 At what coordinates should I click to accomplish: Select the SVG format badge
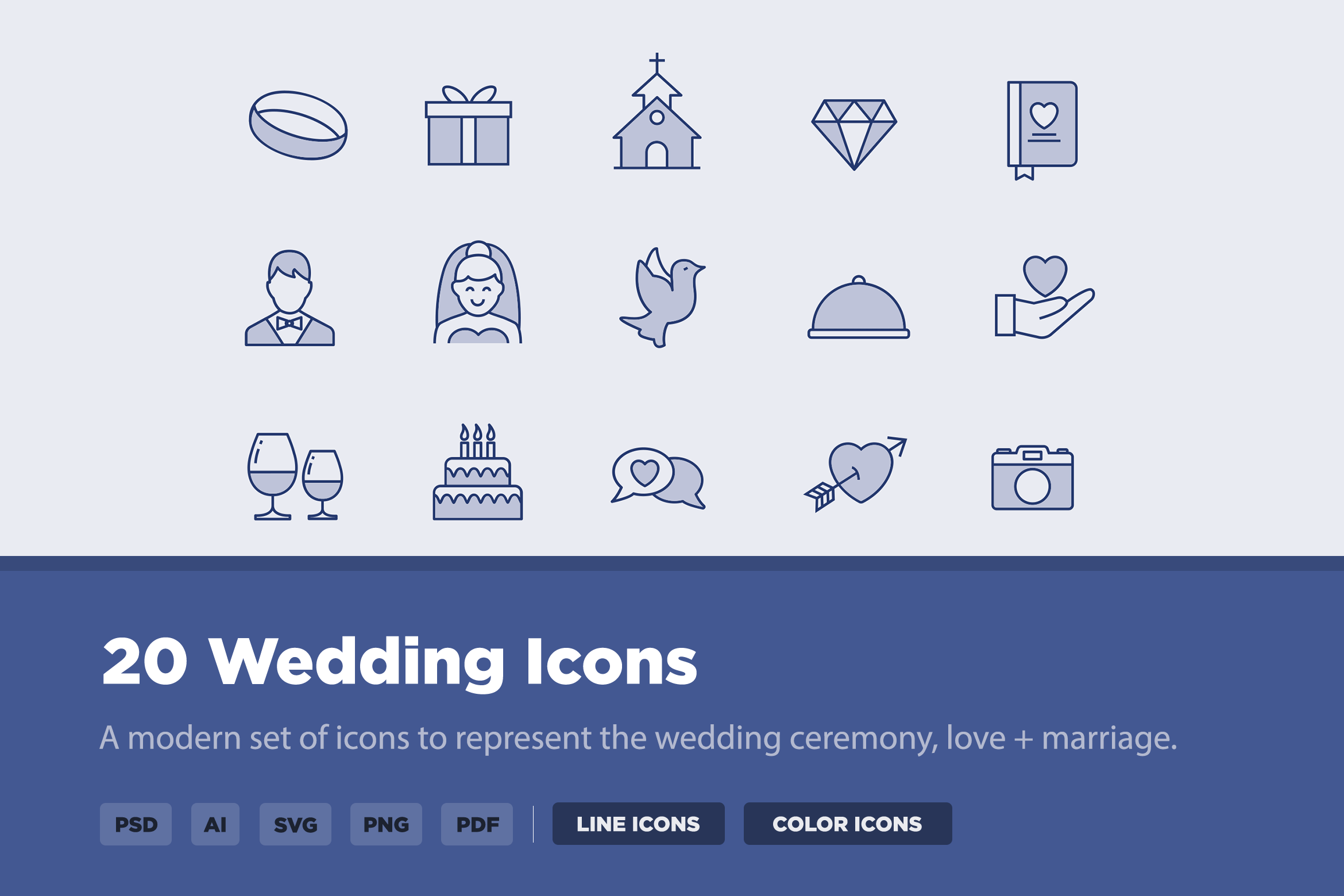[295, 824]
